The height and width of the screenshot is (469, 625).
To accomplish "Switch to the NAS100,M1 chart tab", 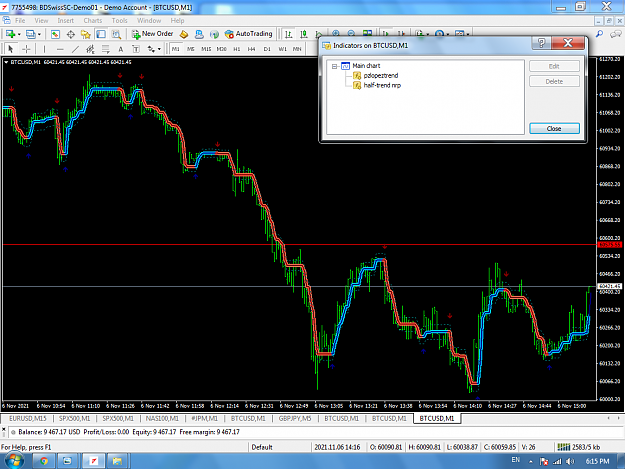I will pyautogui.click(x=162, y=418).
